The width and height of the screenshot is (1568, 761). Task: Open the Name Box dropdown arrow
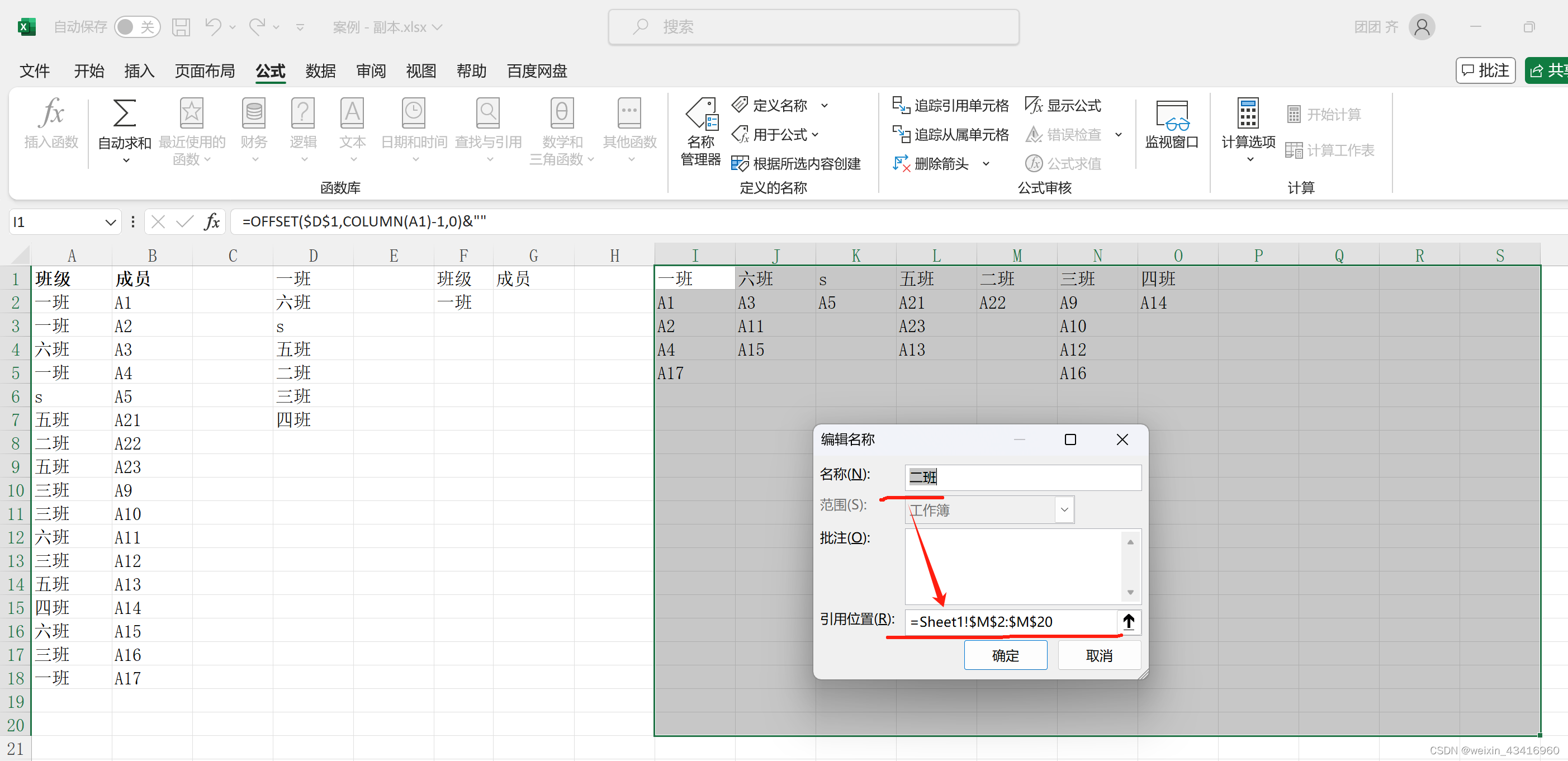(x=110, y=222)
